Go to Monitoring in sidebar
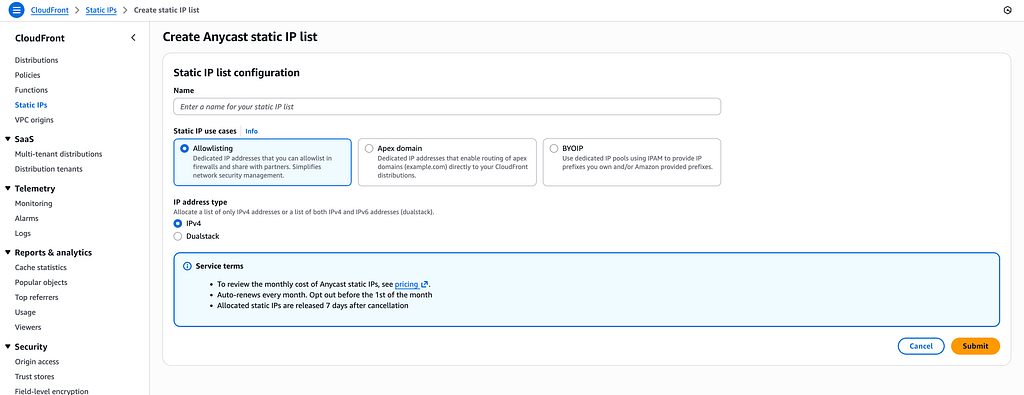Viewport: 1024px width, 395px height. tap(33, 204)
